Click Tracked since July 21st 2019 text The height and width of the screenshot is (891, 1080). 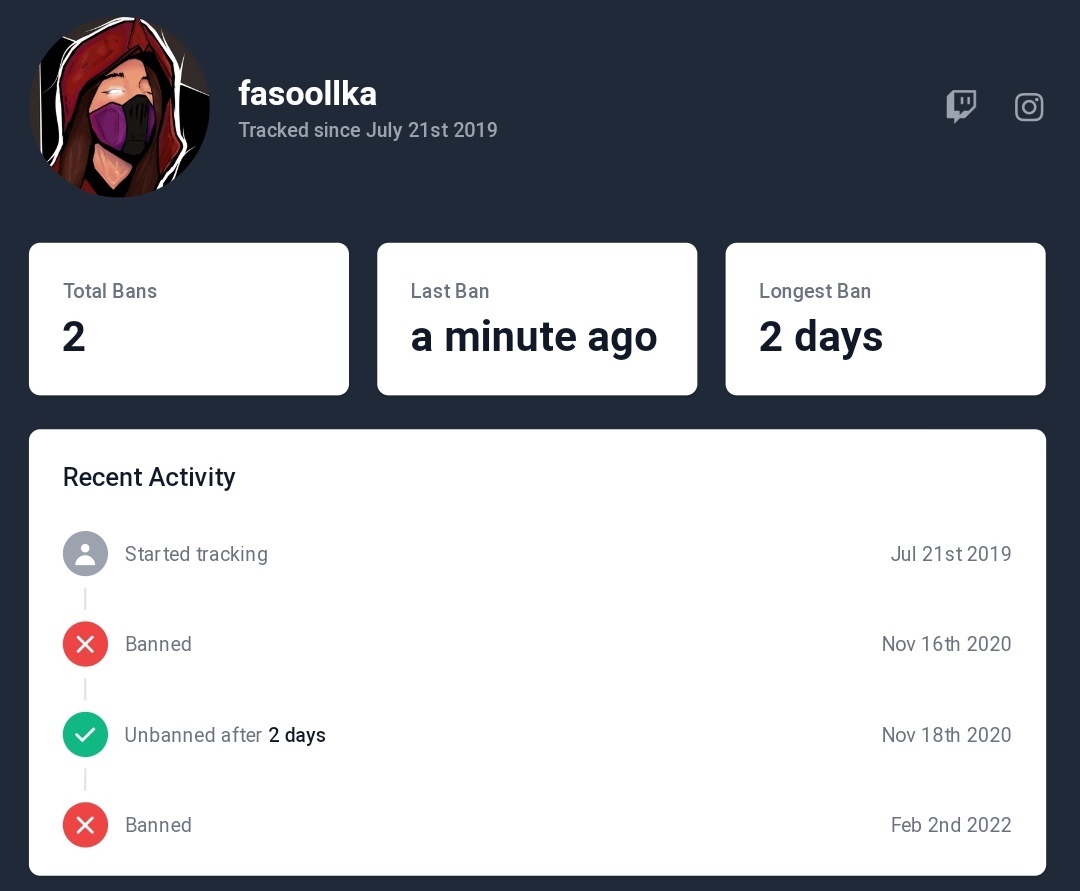coord(368,130)
